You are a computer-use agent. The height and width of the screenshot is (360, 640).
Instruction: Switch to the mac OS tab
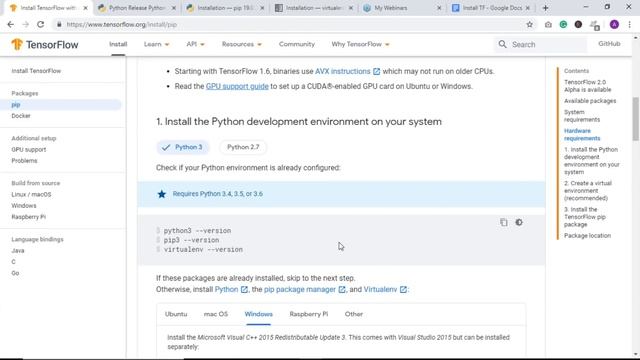tap(216, 314)
